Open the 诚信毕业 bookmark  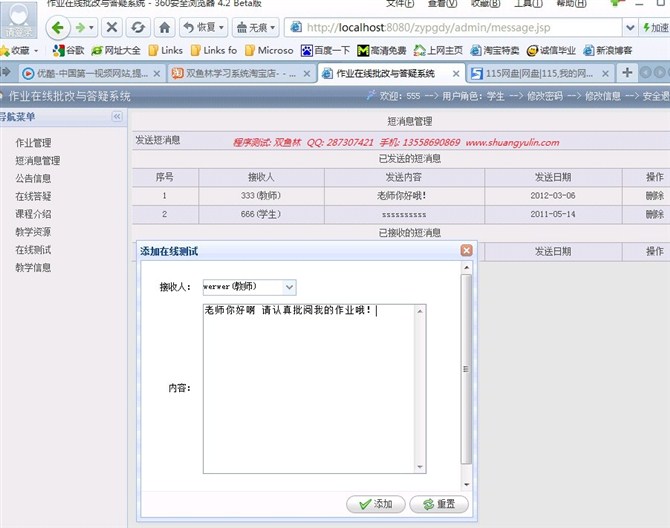click(x=551, y=50)
